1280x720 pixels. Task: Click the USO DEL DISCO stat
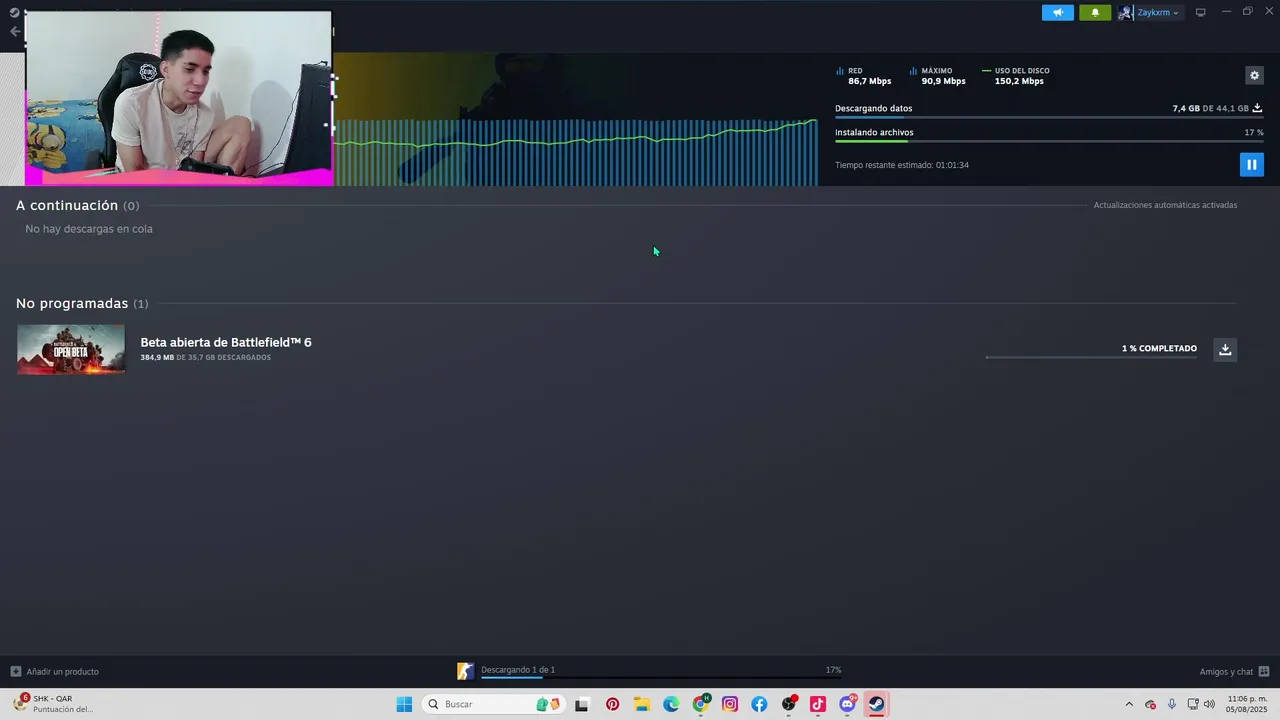(x=1016, y=76)
